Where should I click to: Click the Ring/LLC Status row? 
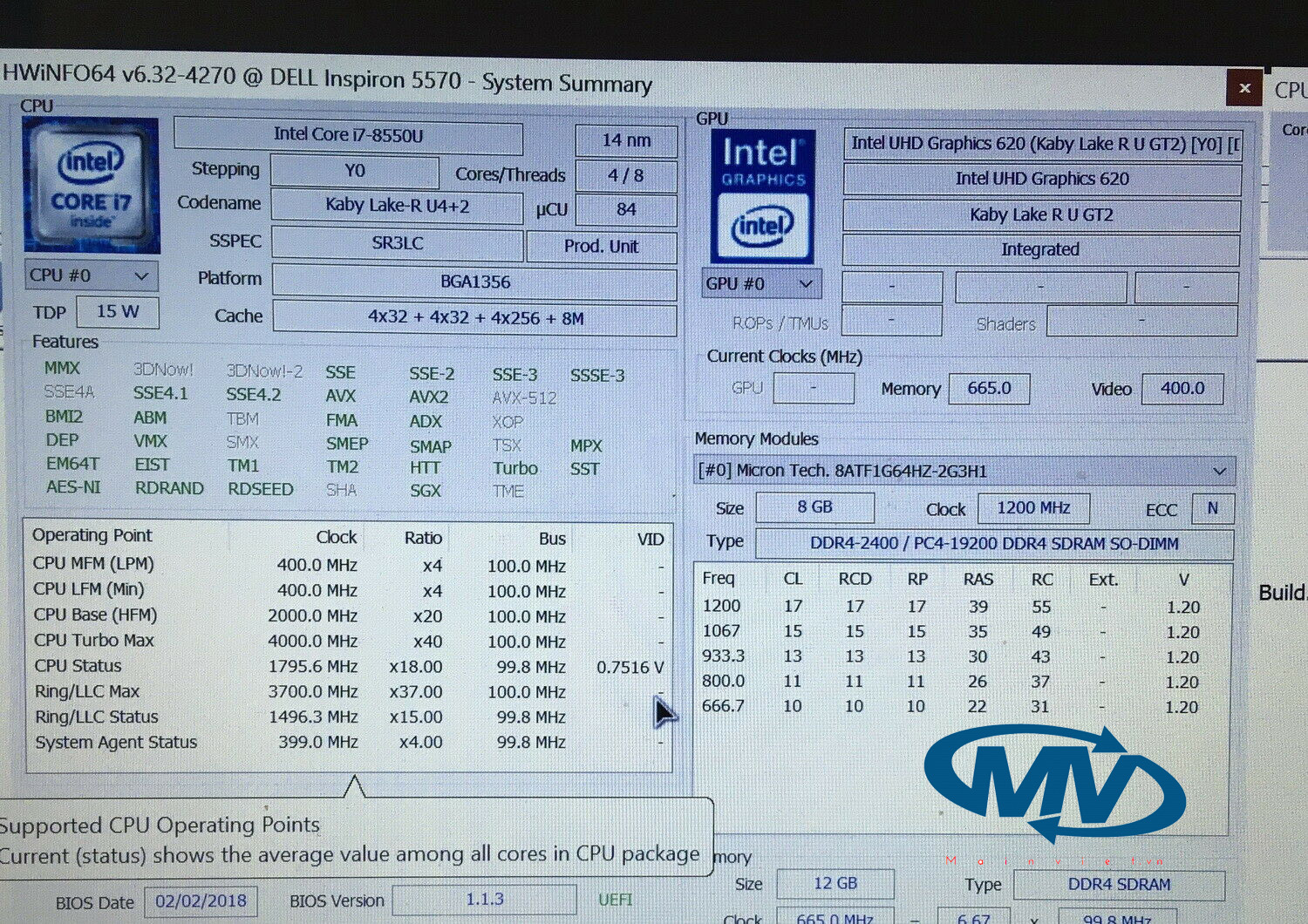pos(349,717)
